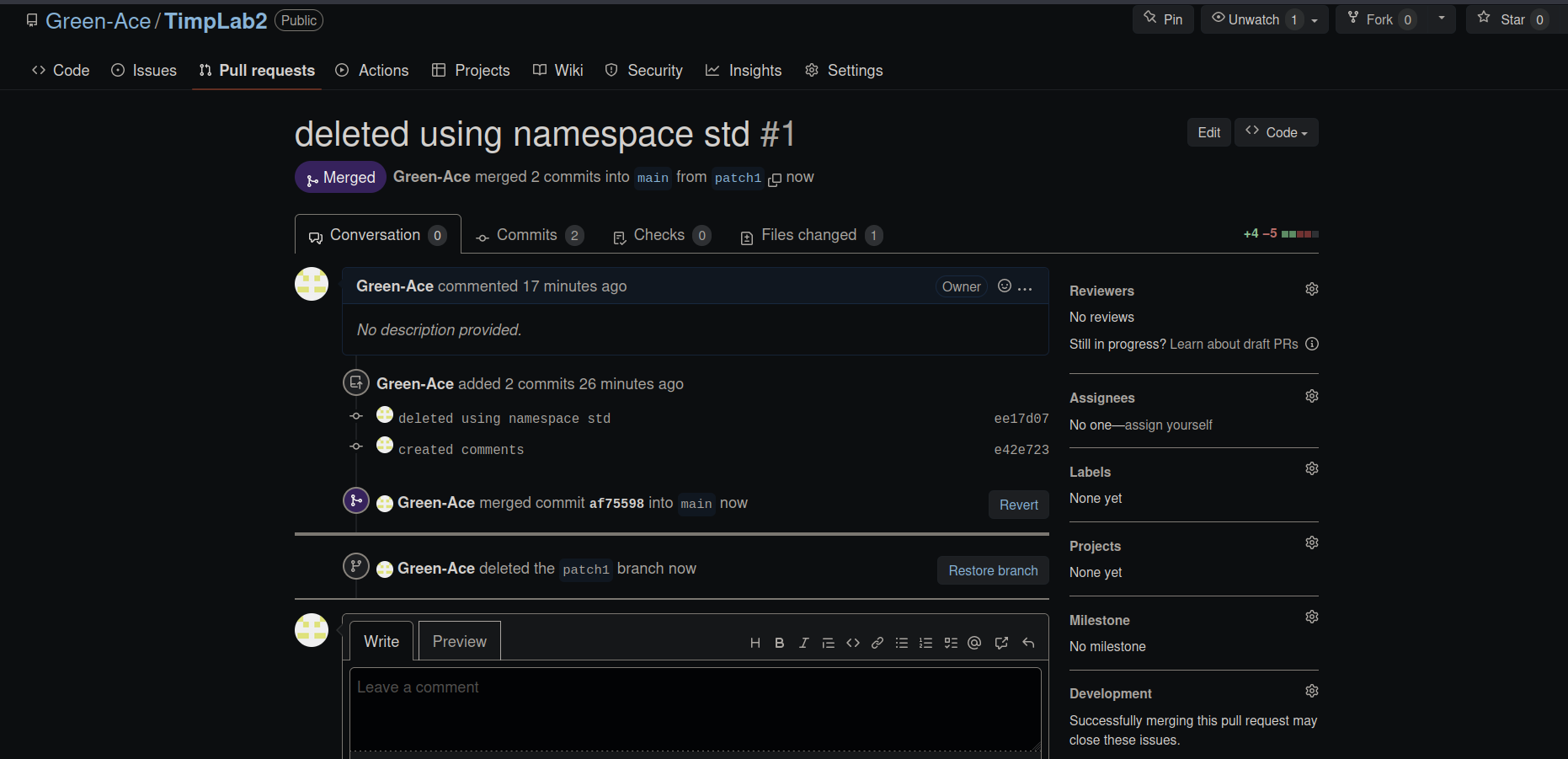Revert the merged commit af75598

[x=1018, y=505]
